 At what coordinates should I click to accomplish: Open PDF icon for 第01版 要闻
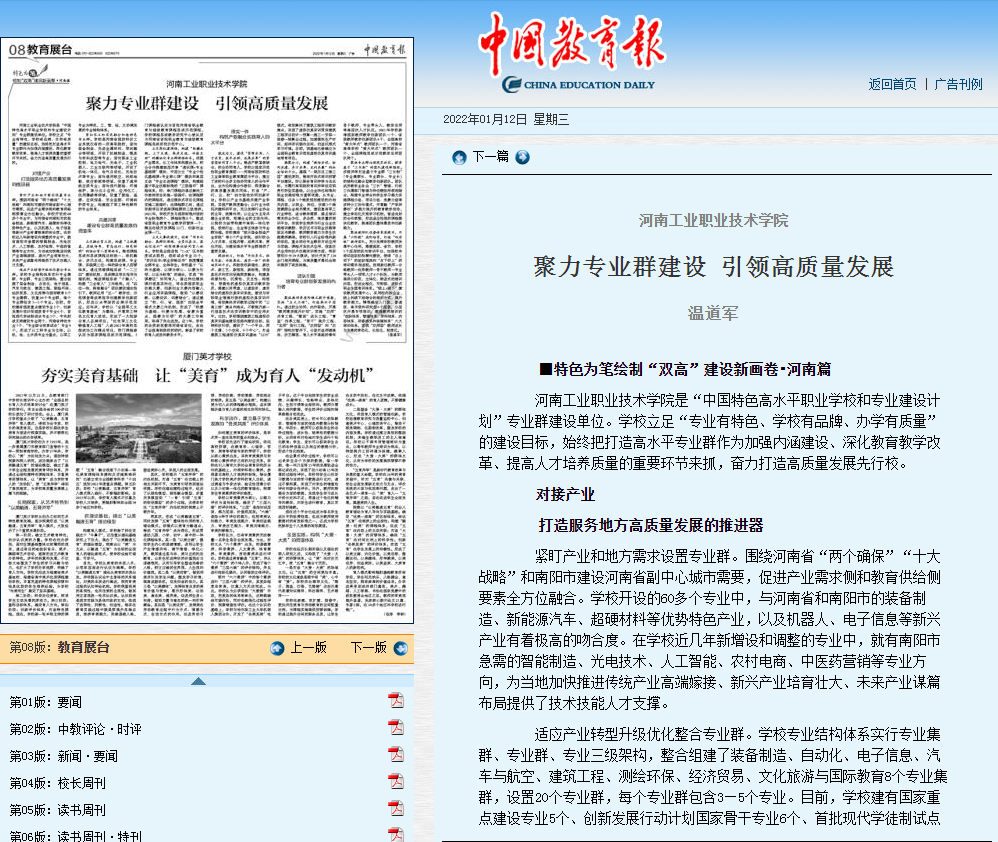[395, 699]
